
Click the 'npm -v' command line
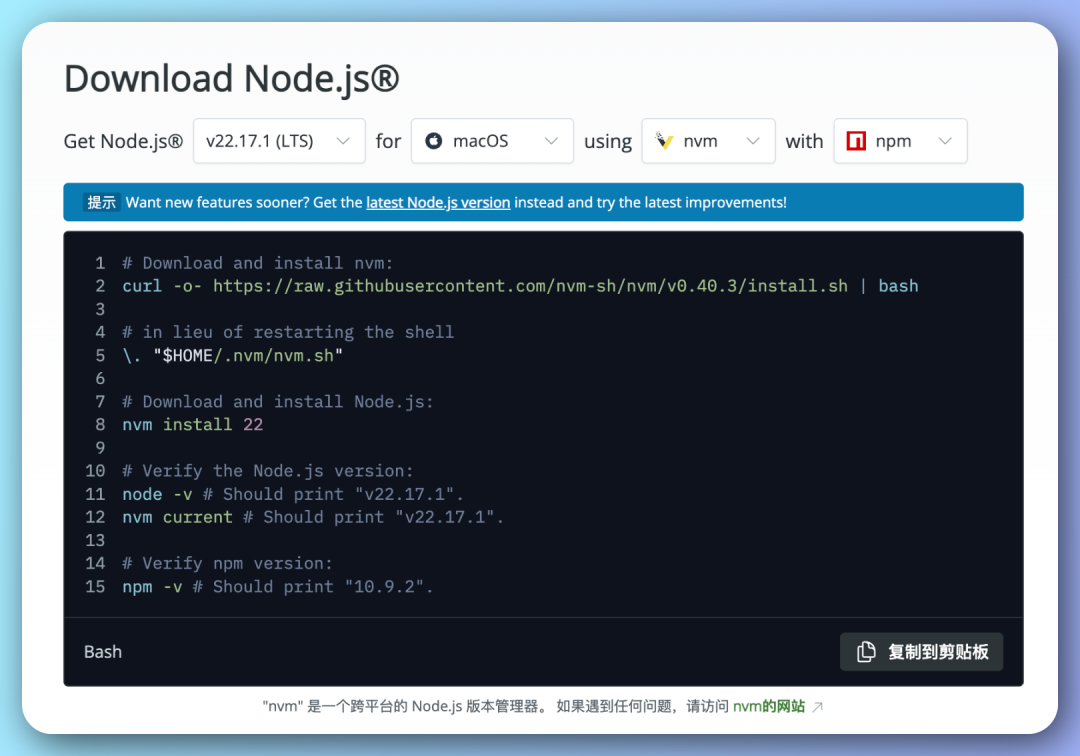tap(278, 587)
